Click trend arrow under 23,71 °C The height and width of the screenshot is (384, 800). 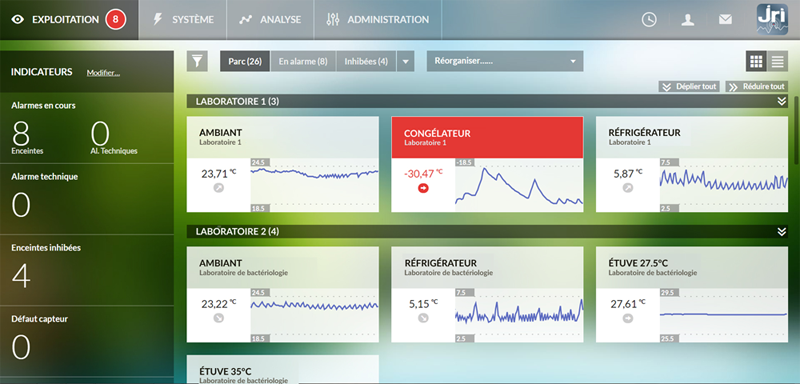pyautogui.click(x=218, y=189)
